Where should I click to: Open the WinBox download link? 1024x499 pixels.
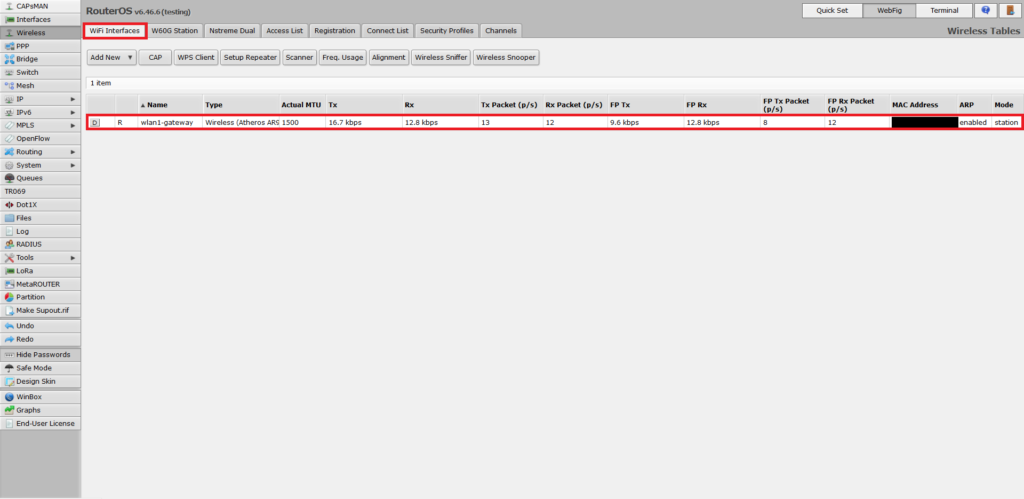pos(40,396)
